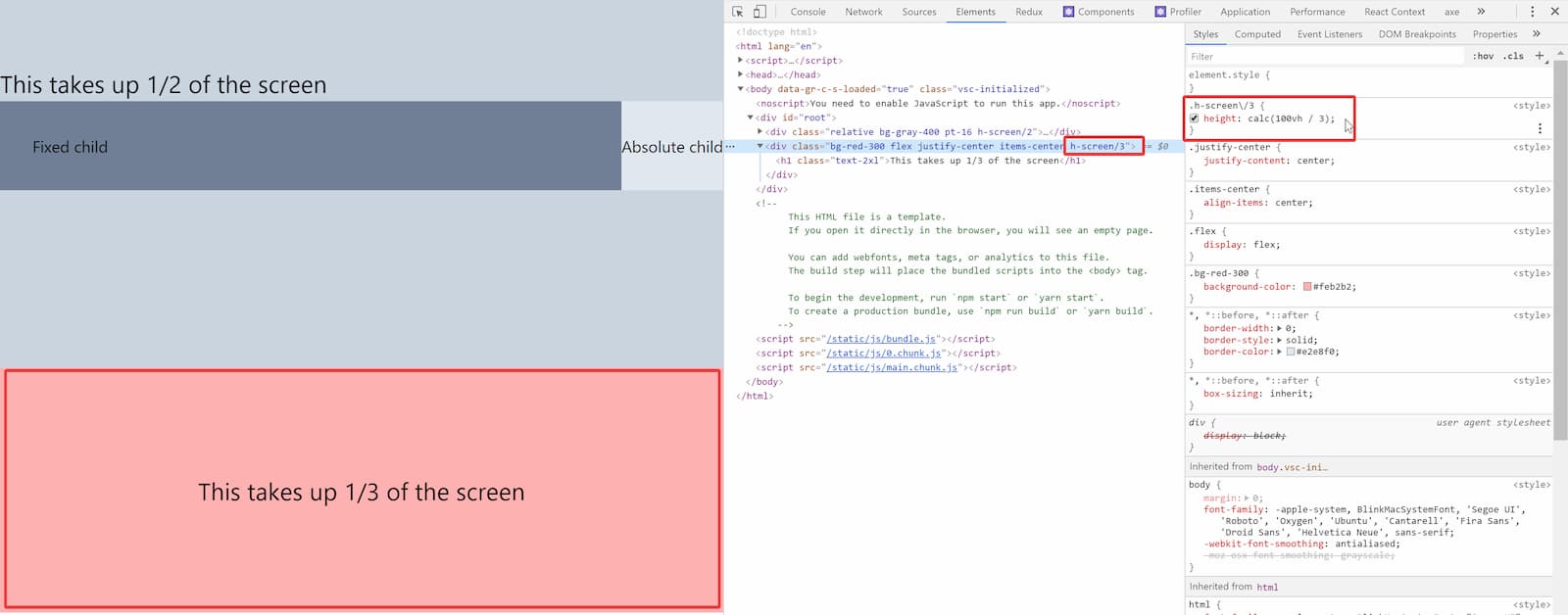This screenshot has height=615, width=1568.
Task: Open the main.chunk.js script link
Action: (890, 367)
